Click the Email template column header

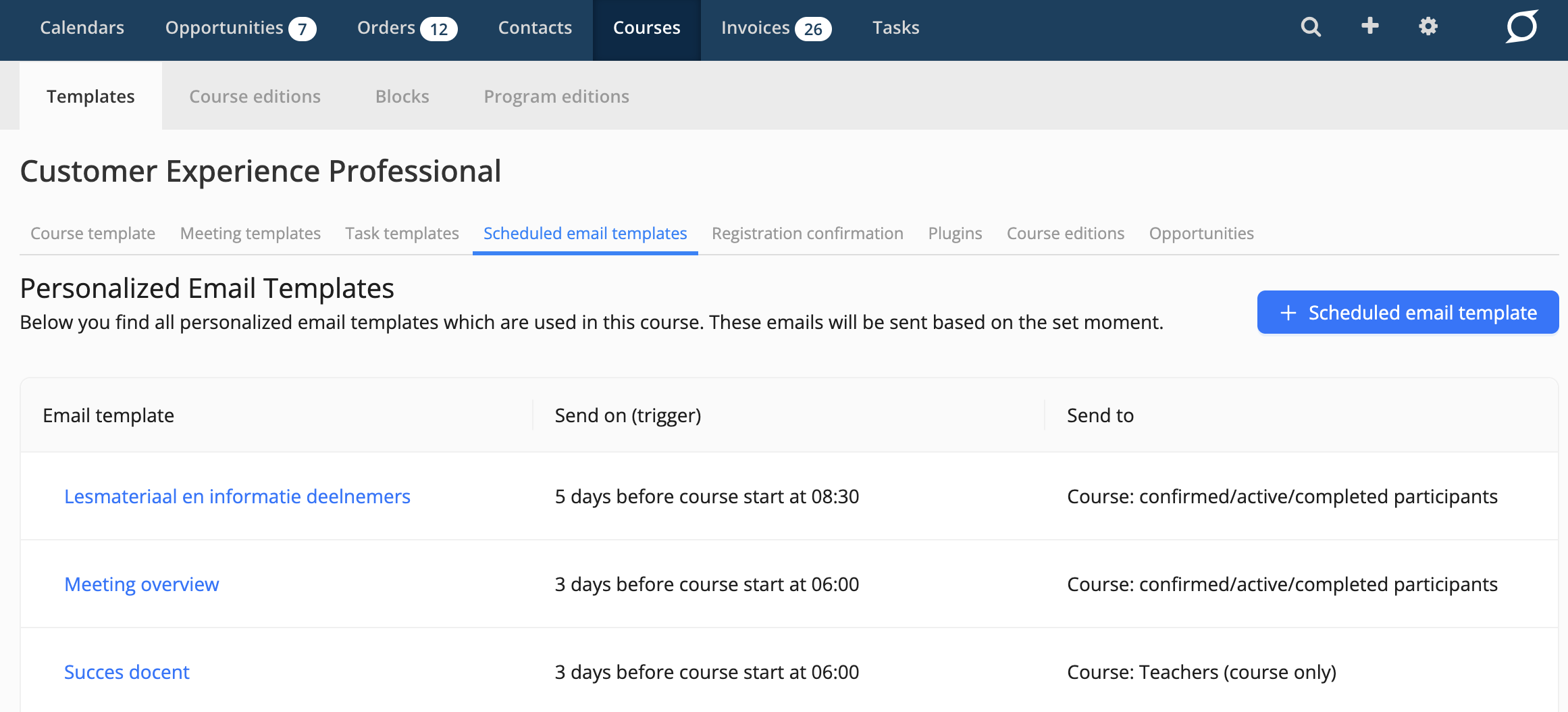[x=109, y=415]
